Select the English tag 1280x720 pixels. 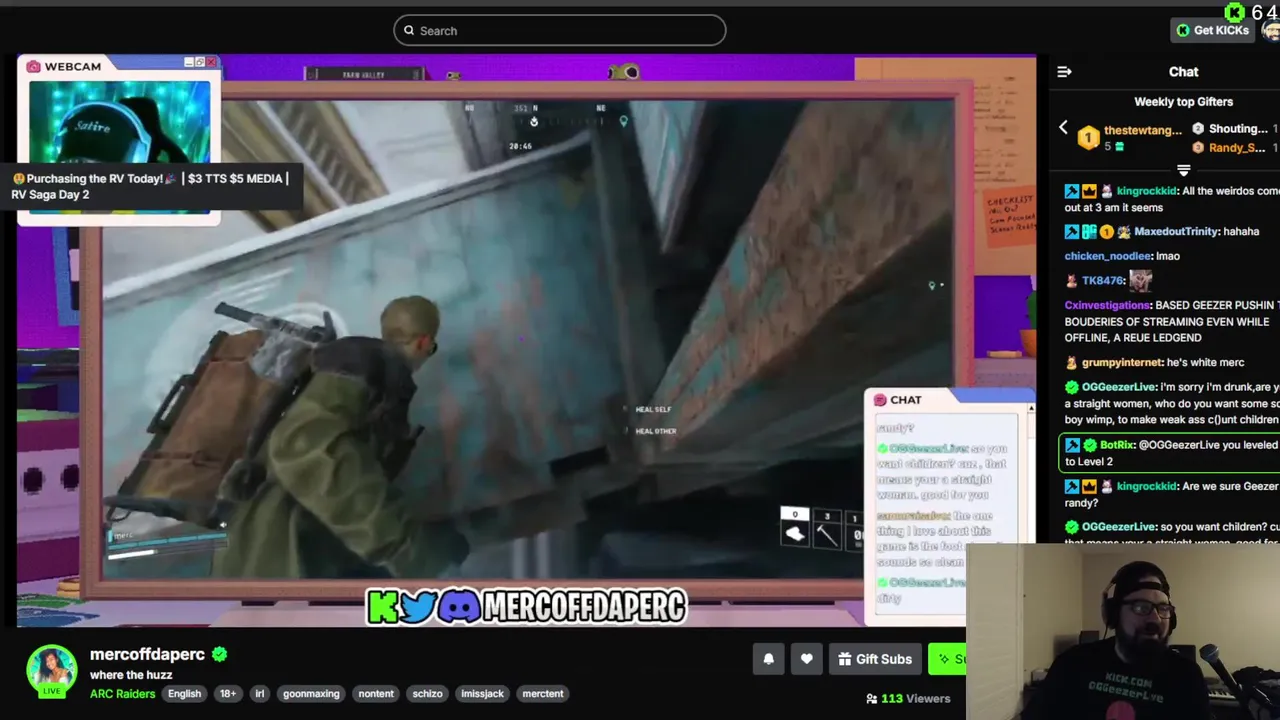coord(184,694)
